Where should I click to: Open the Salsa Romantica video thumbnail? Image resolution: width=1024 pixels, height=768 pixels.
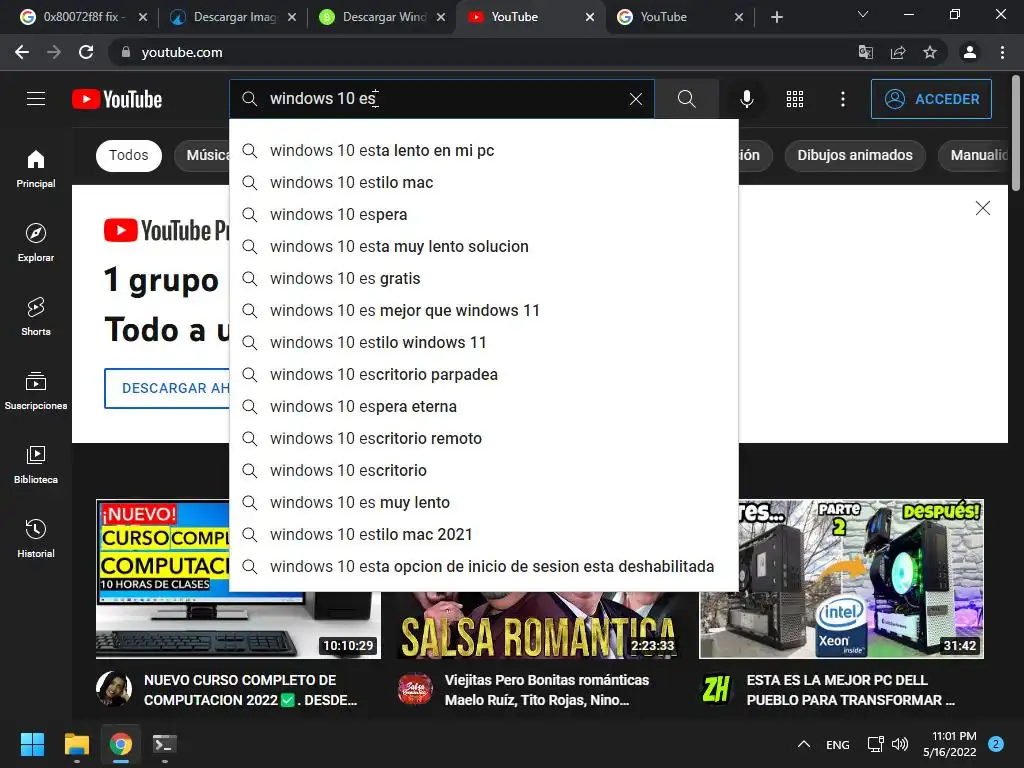539,625
